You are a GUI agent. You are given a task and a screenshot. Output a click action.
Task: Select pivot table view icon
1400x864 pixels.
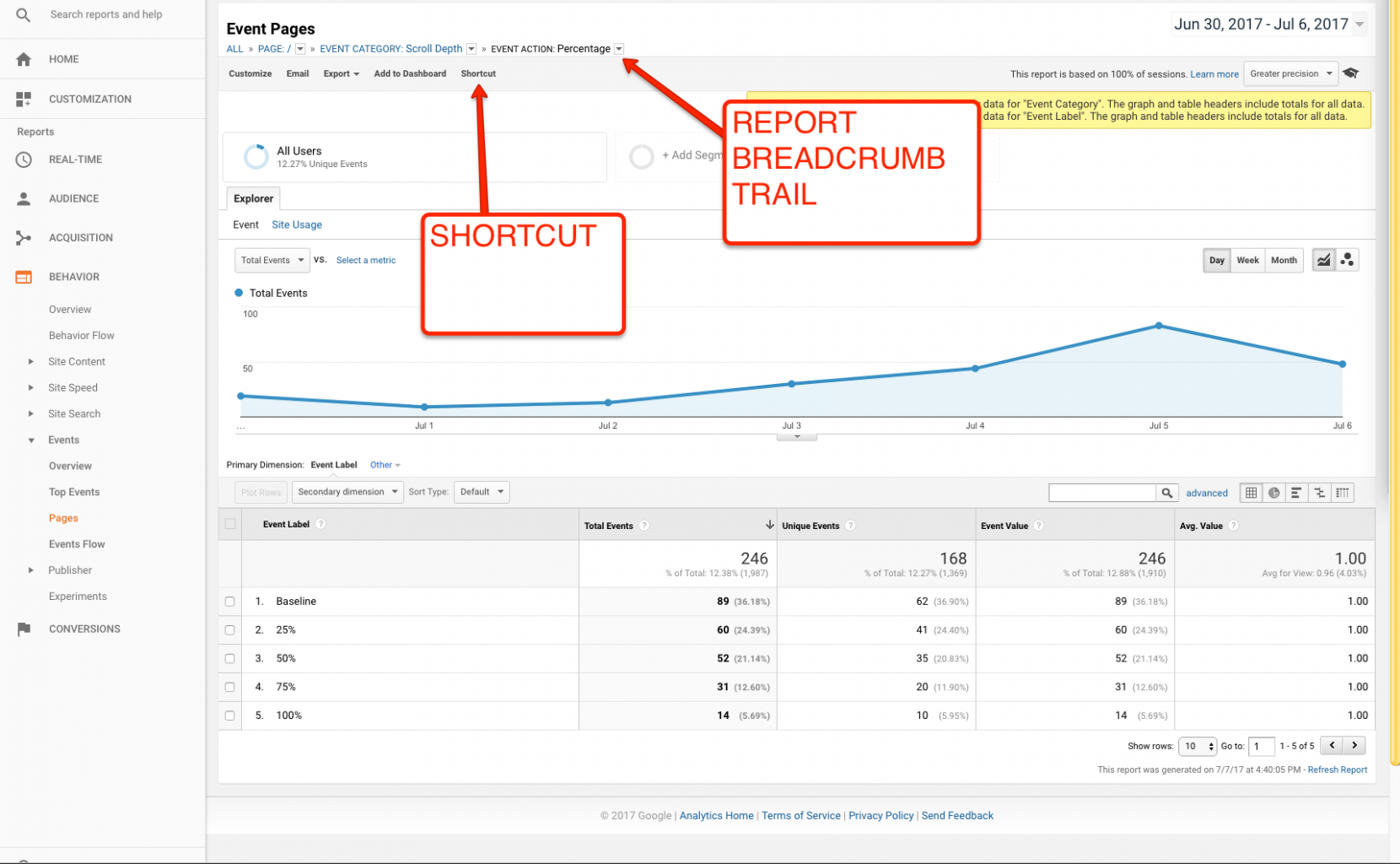[x=1343, y=493]
